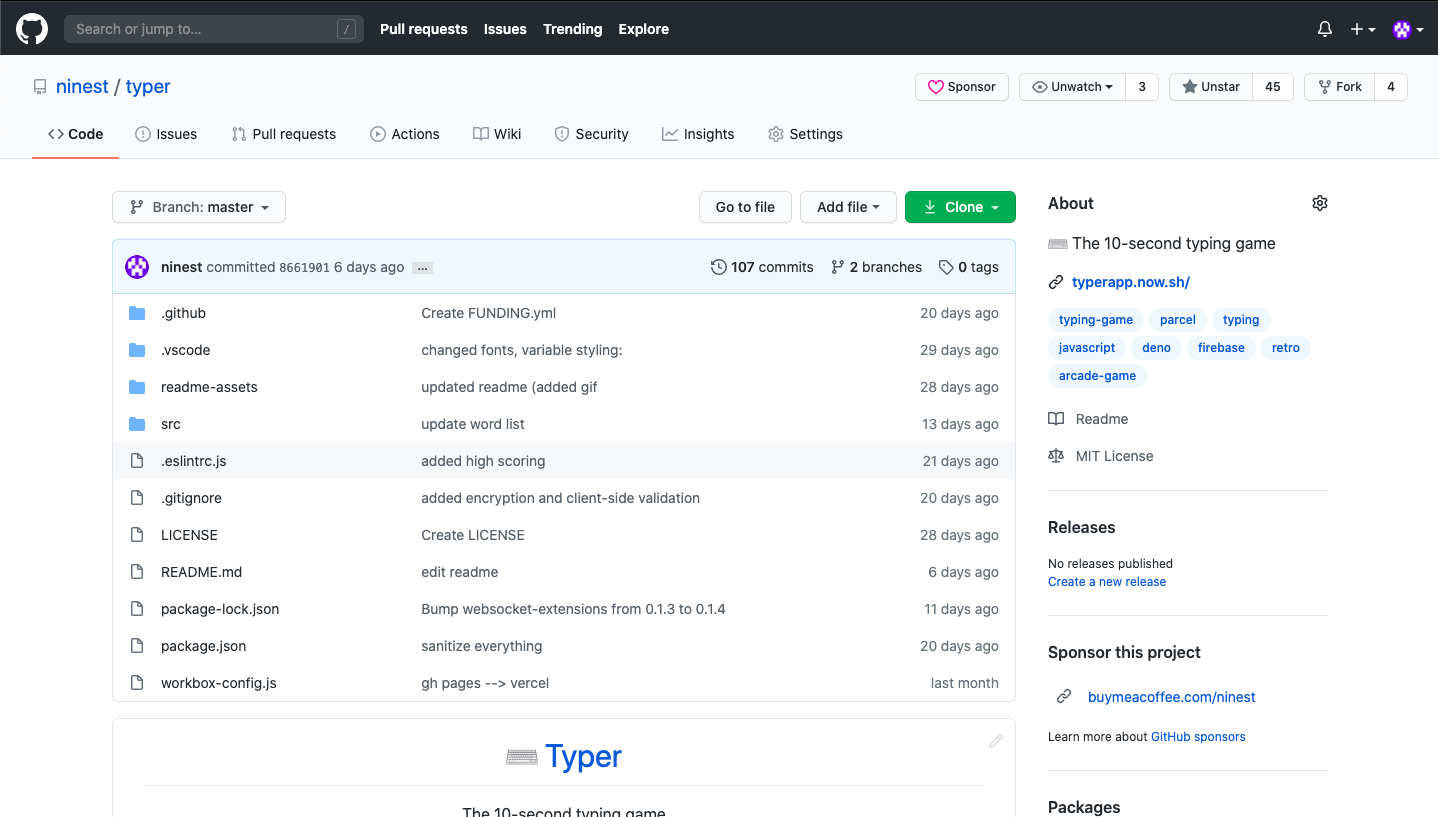Click Trending in the top navigation
Viewport: 1438px width, 817px height.
tap(573, 29)
